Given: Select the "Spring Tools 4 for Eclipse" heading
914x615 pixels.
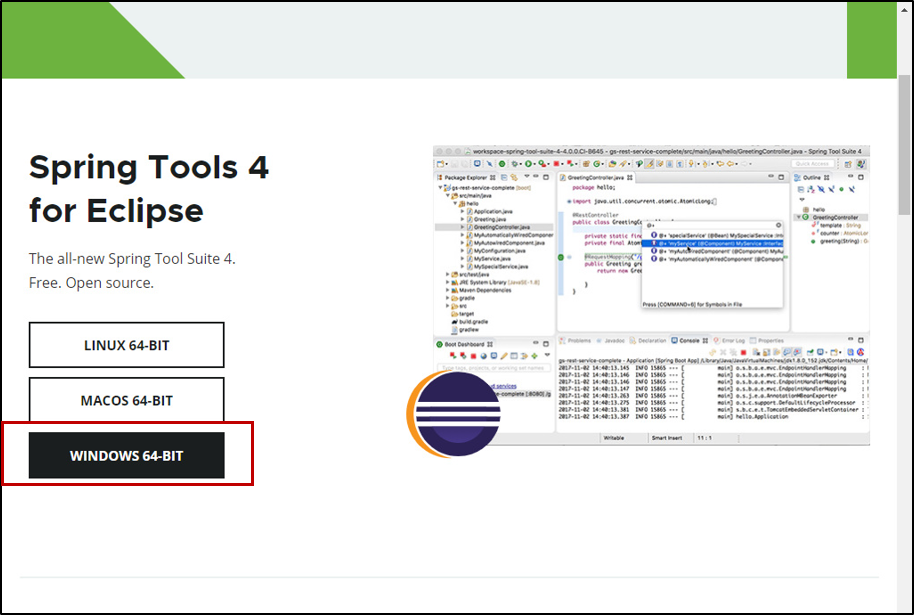Looking at the screenshot, I should (x=149, y=188).
